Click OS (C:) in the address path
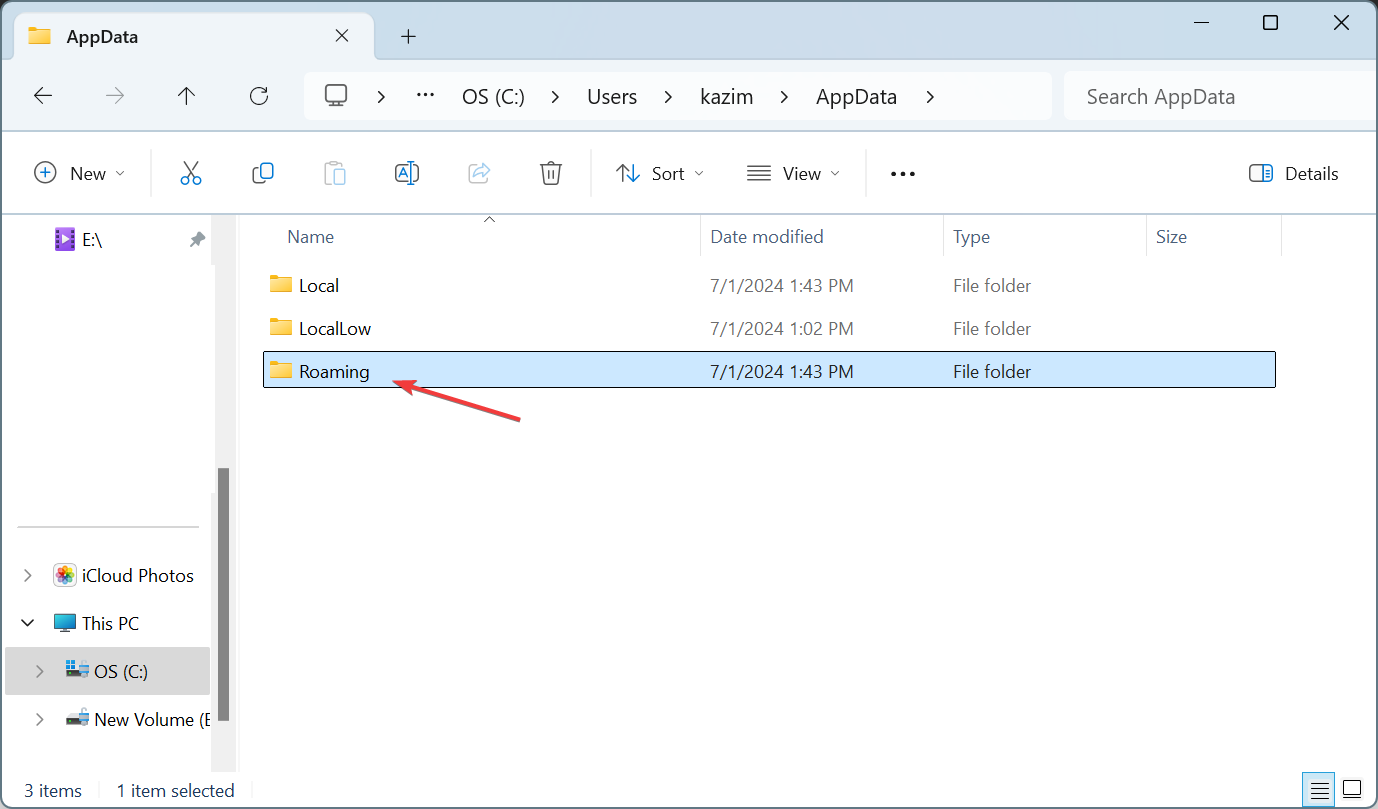This screenshot has height=809, width=1378. 493,96
